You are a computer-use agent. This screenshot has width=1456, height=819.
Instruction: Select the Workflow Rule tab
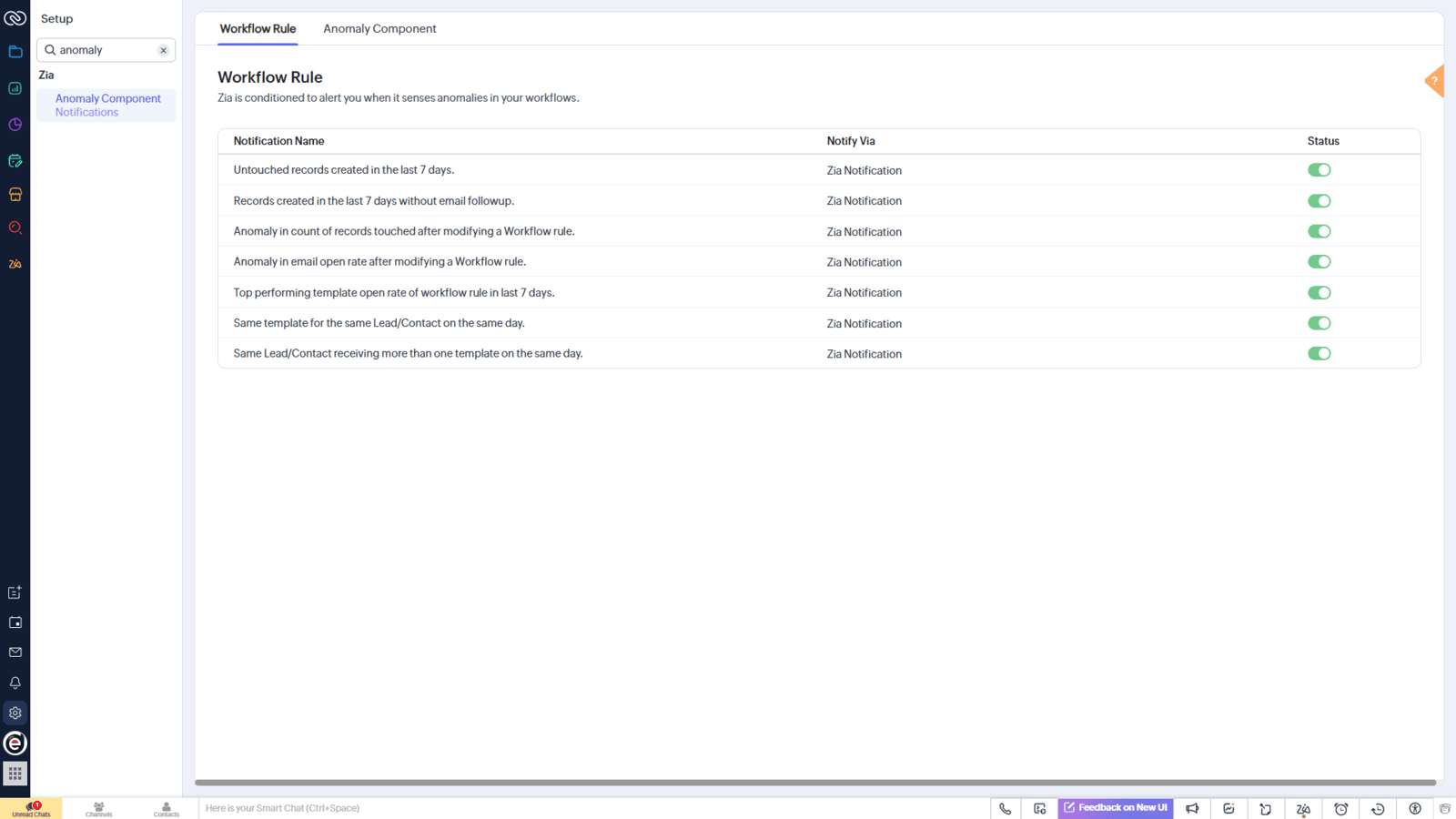258,28
